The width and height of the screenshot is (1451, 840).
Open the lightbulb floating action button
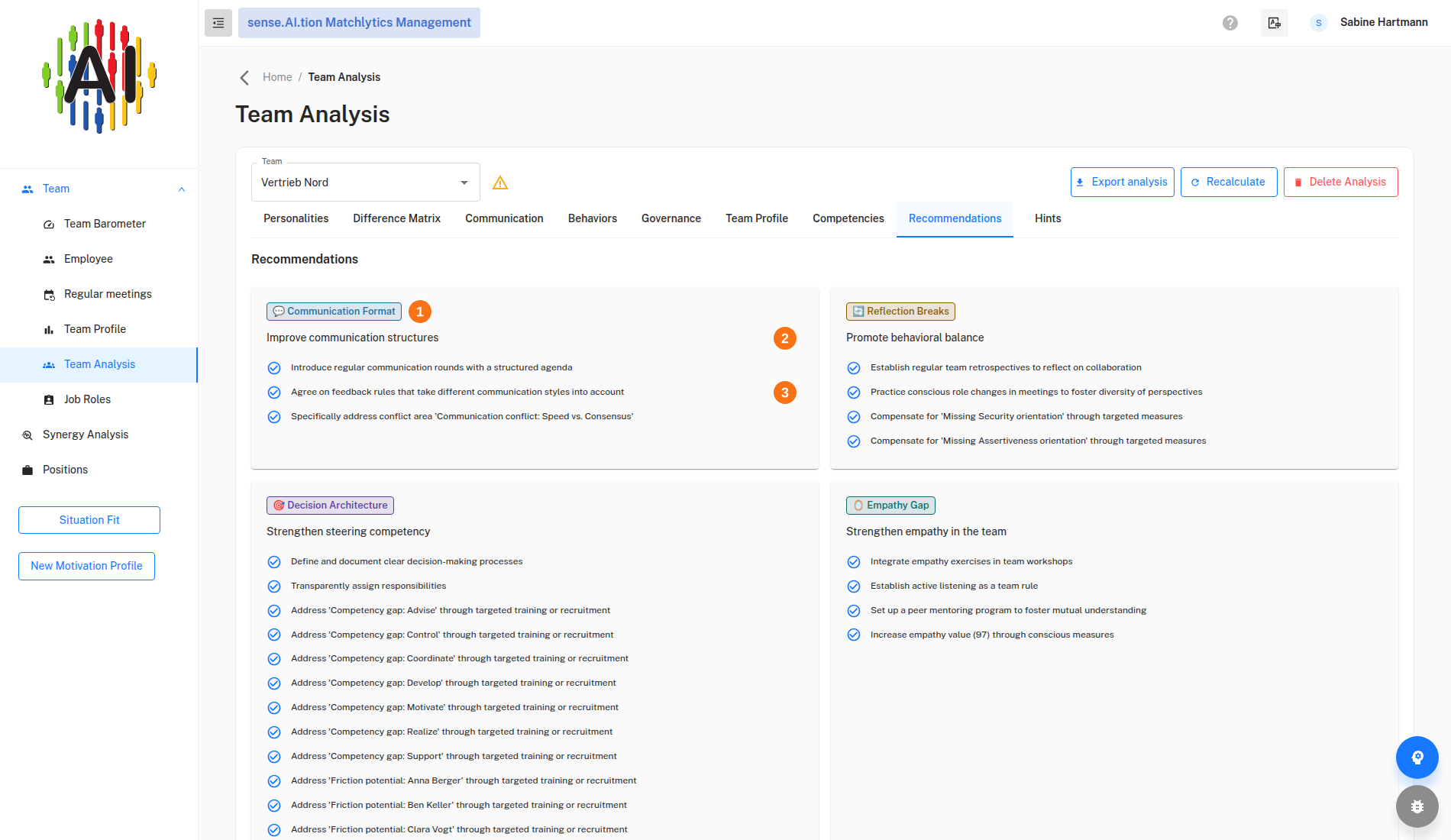(x=1417, y=758)
